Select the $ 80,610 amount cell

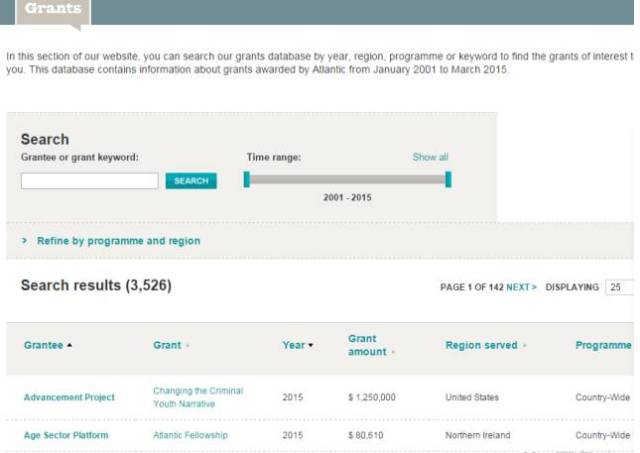[365, 435]
